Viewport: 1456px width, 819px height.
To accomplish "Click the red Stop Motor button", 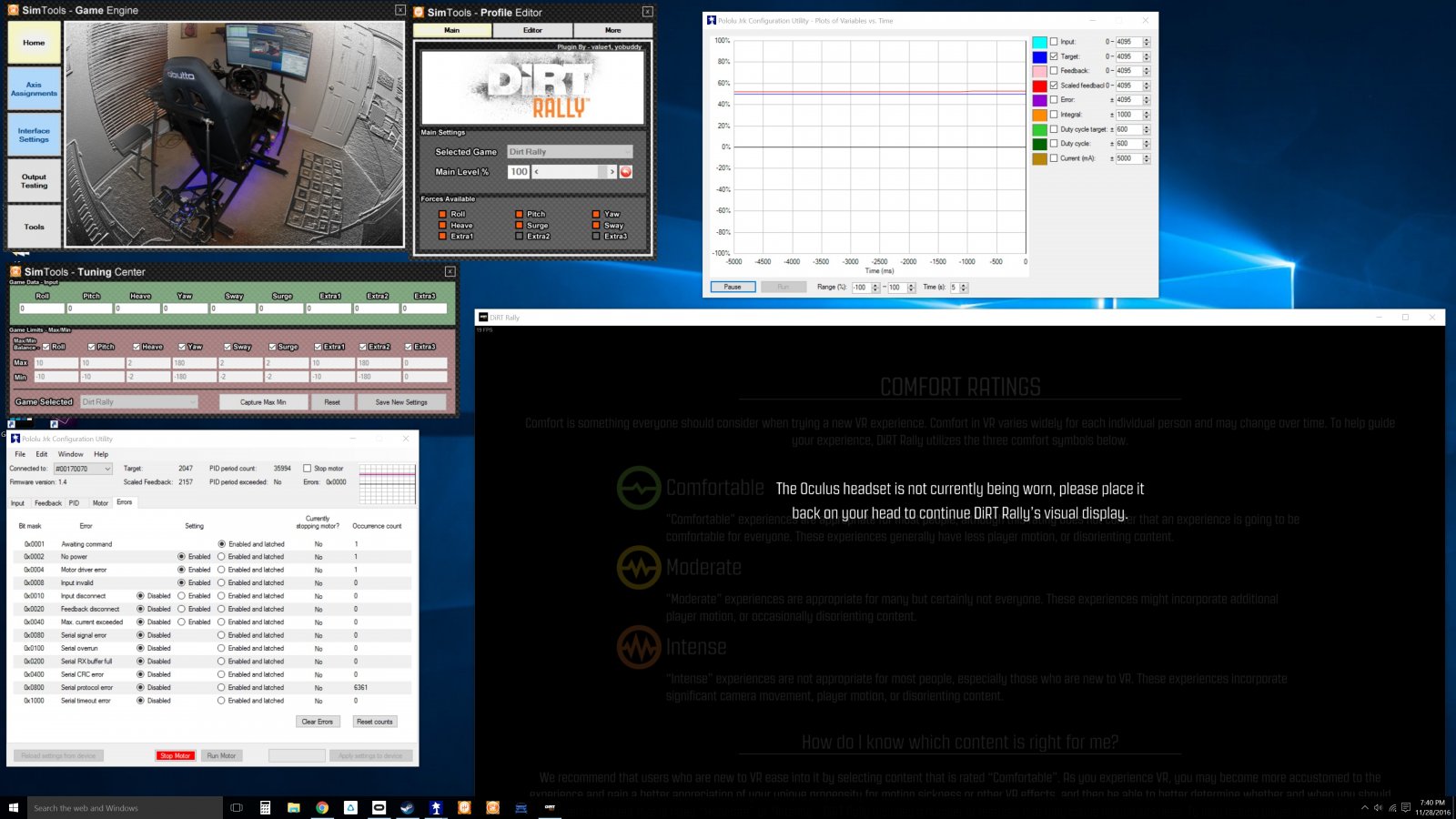I will pos(175,755).
